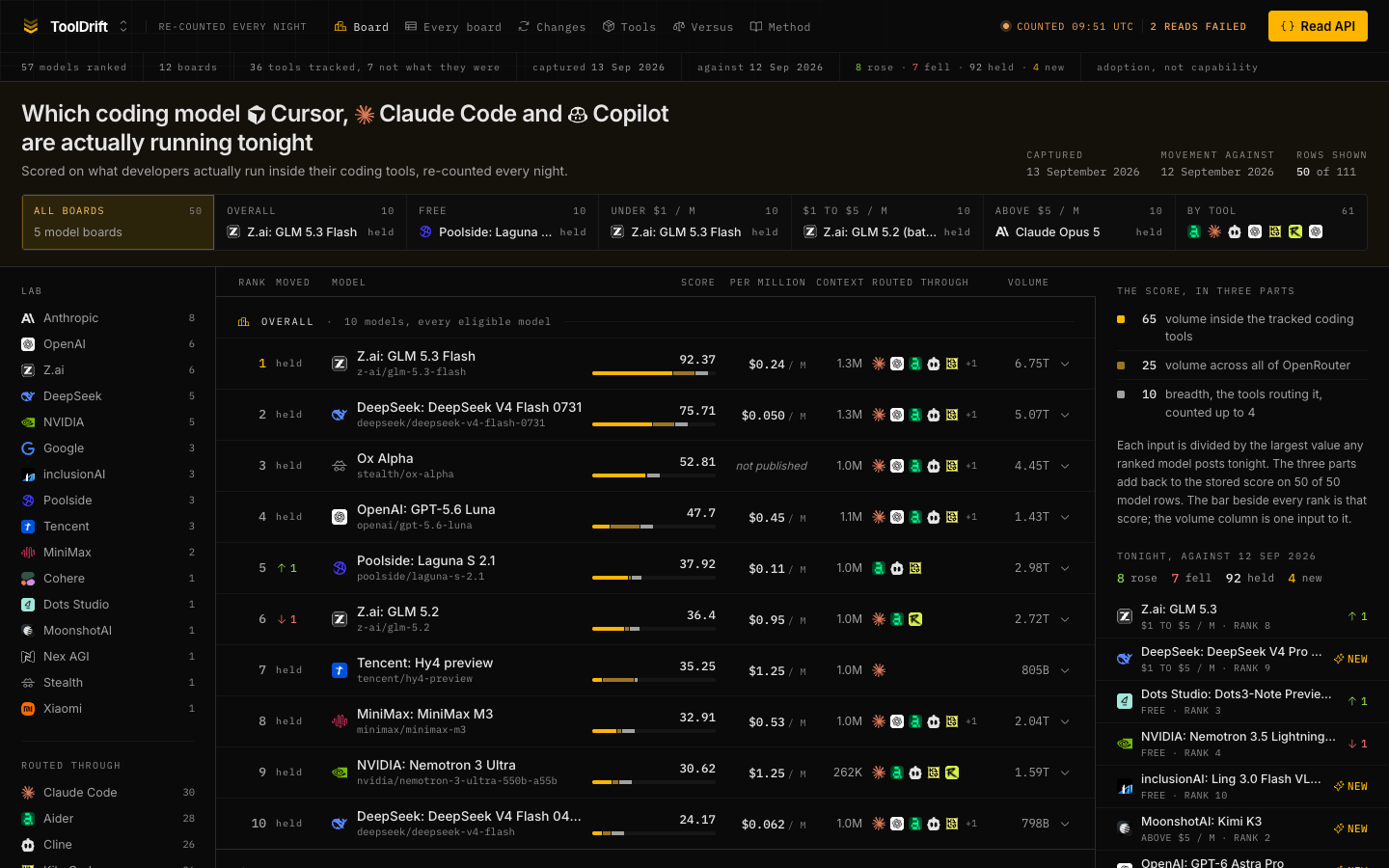Click the green Aider icon in By Tool tab
Screen dimensions: 1389x868
tap(1194, 231)
